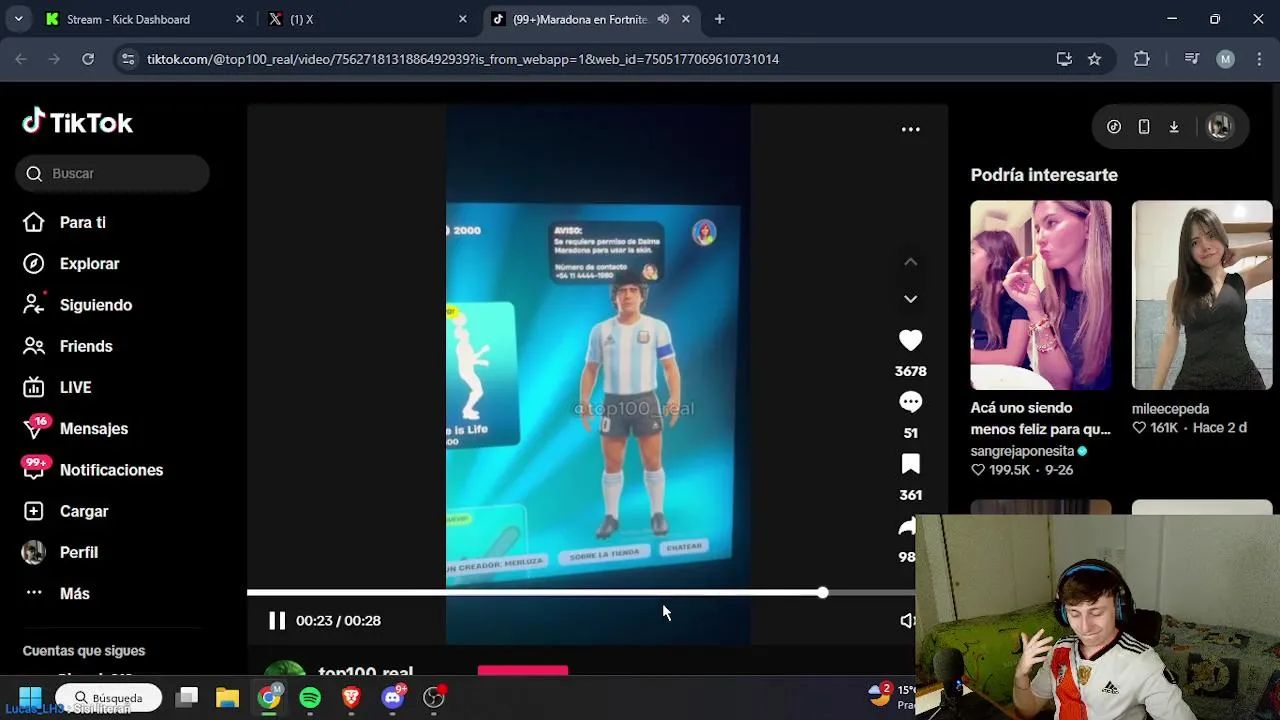1280x720 pixels.
Task: Open browser extensions puzzle icon
Action: pyautogui.click(x=1142, y=59)
